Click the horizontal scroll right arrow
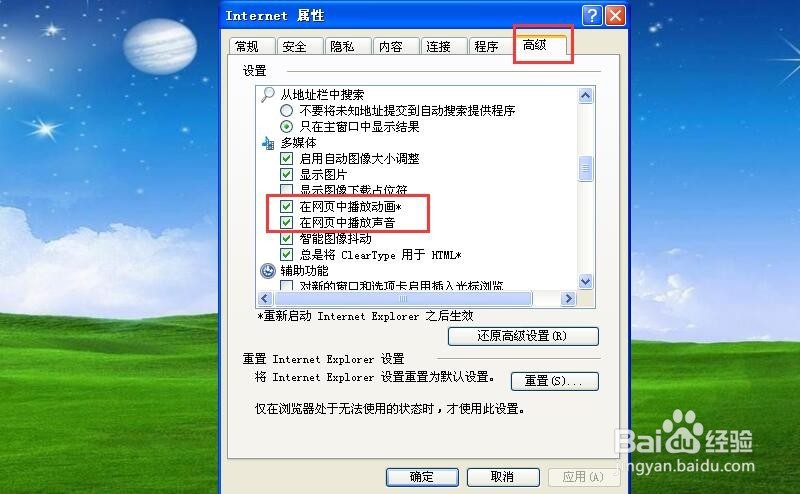This screenshot has height=494, width=800. tap(568, 299)
